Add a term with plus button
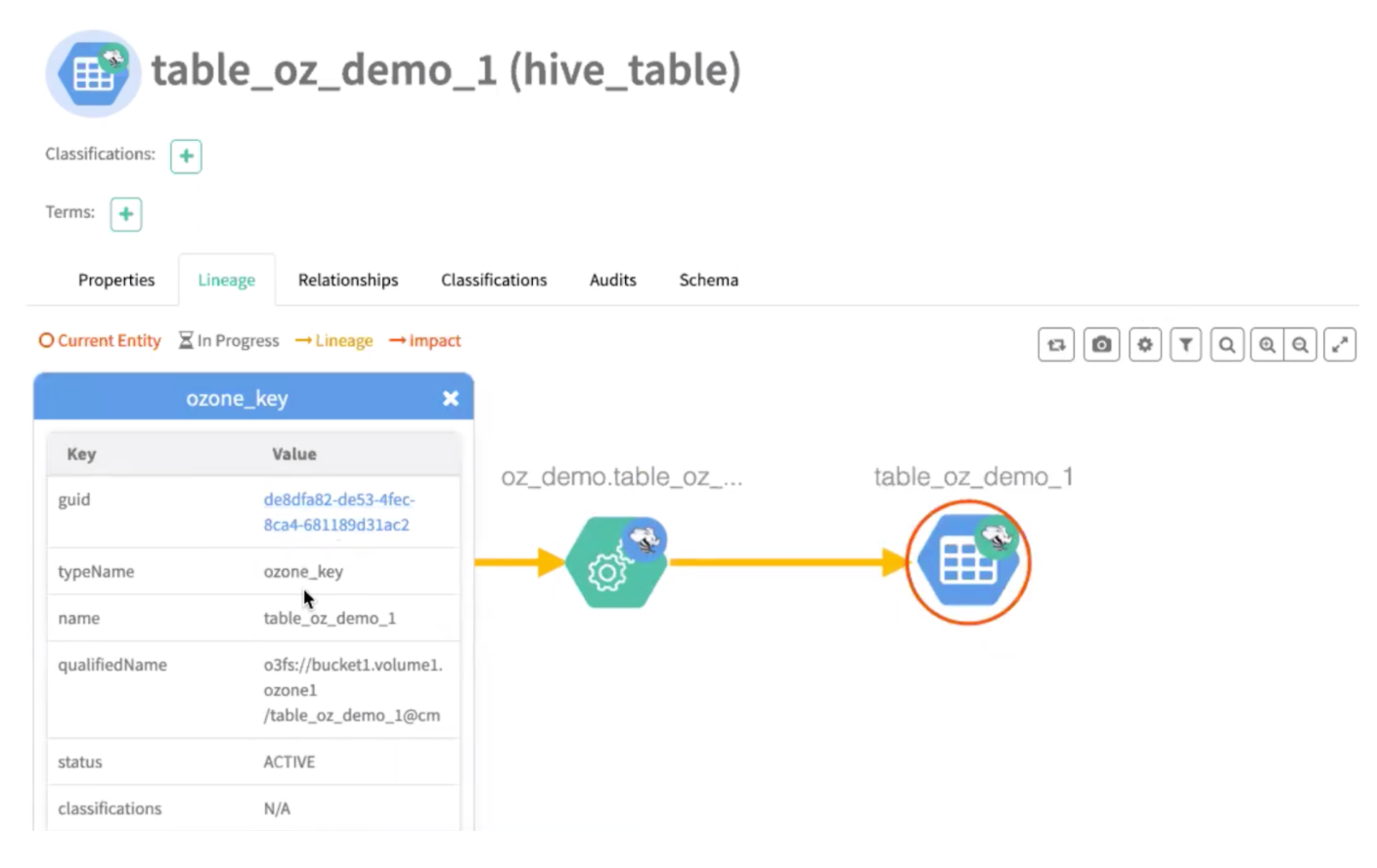This screenshot has height=868, width=1377. coord(126,214)
